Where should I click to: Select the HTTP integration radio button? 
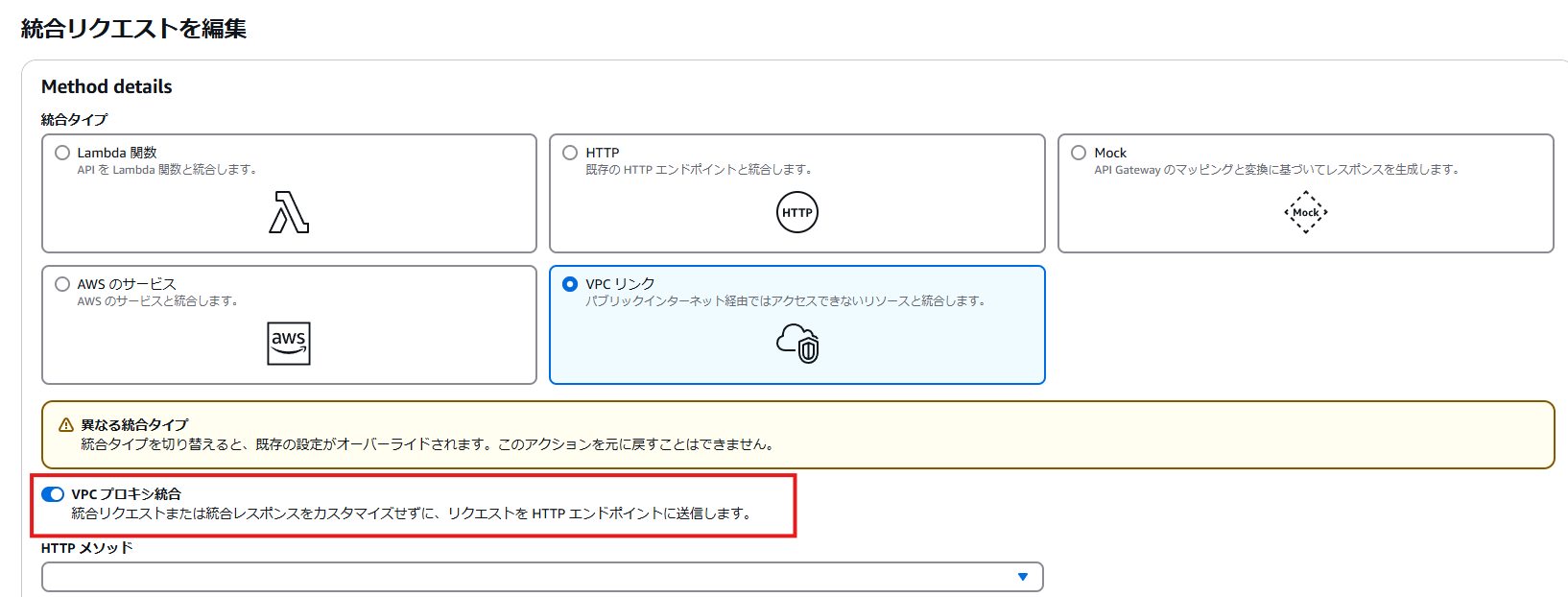[570, 153]
